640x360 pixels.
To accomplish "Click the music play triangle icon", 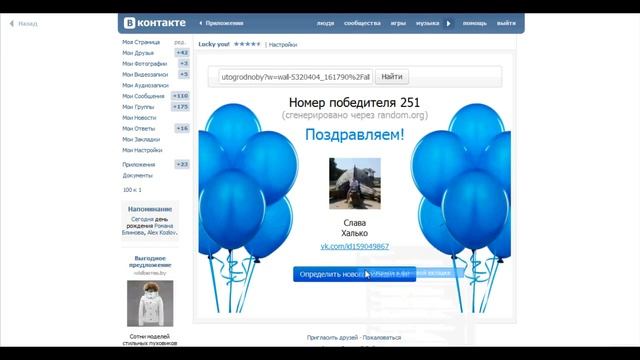I will coord(449,23).
